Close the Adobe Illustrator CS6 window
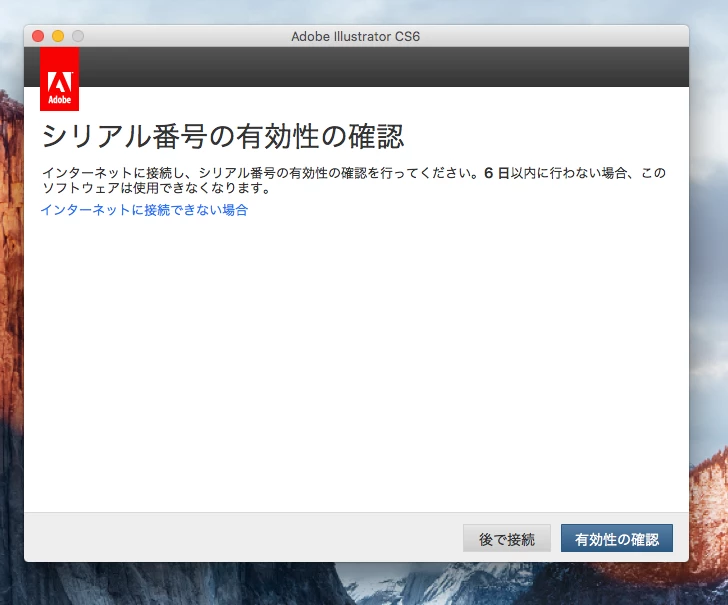 click(x=38, y=36)
